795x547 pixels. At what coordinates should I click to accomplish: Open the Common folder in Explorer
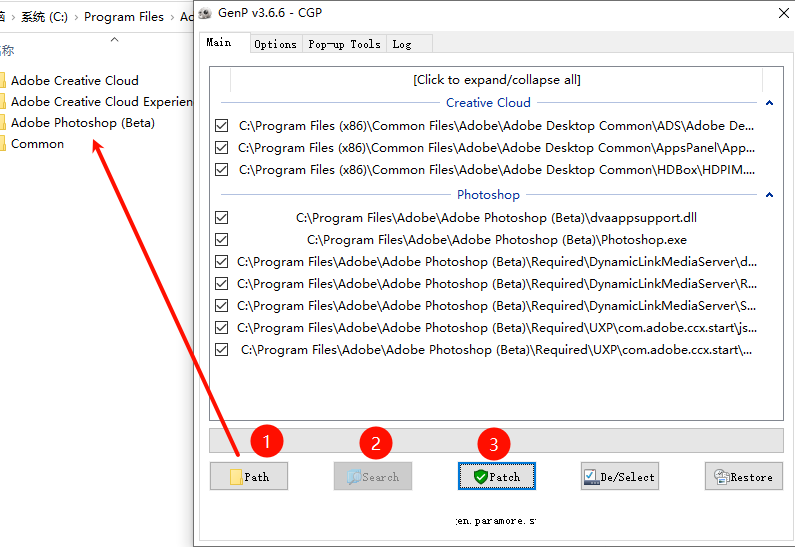point(37,144)
